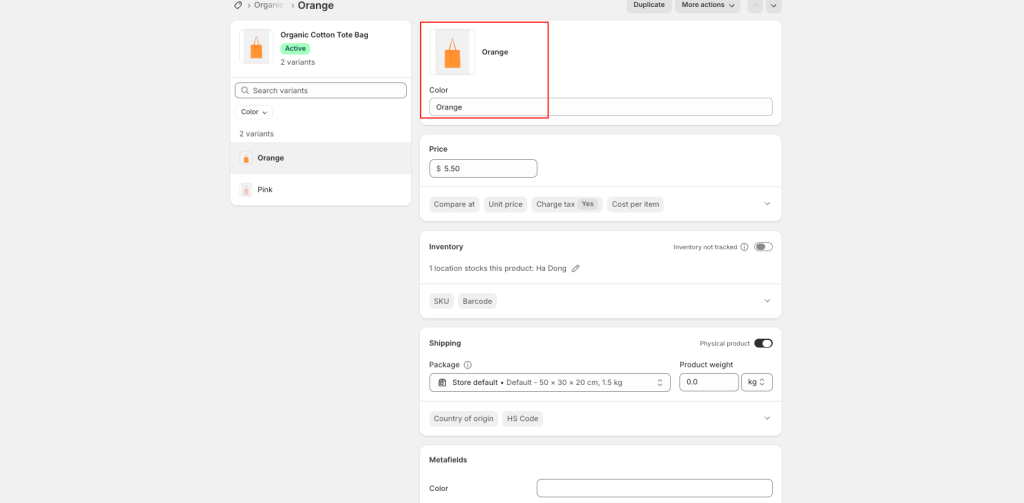Open the kg weight unit dropdown
This screenshot has height=503, width=1024.
click(756, 382)
